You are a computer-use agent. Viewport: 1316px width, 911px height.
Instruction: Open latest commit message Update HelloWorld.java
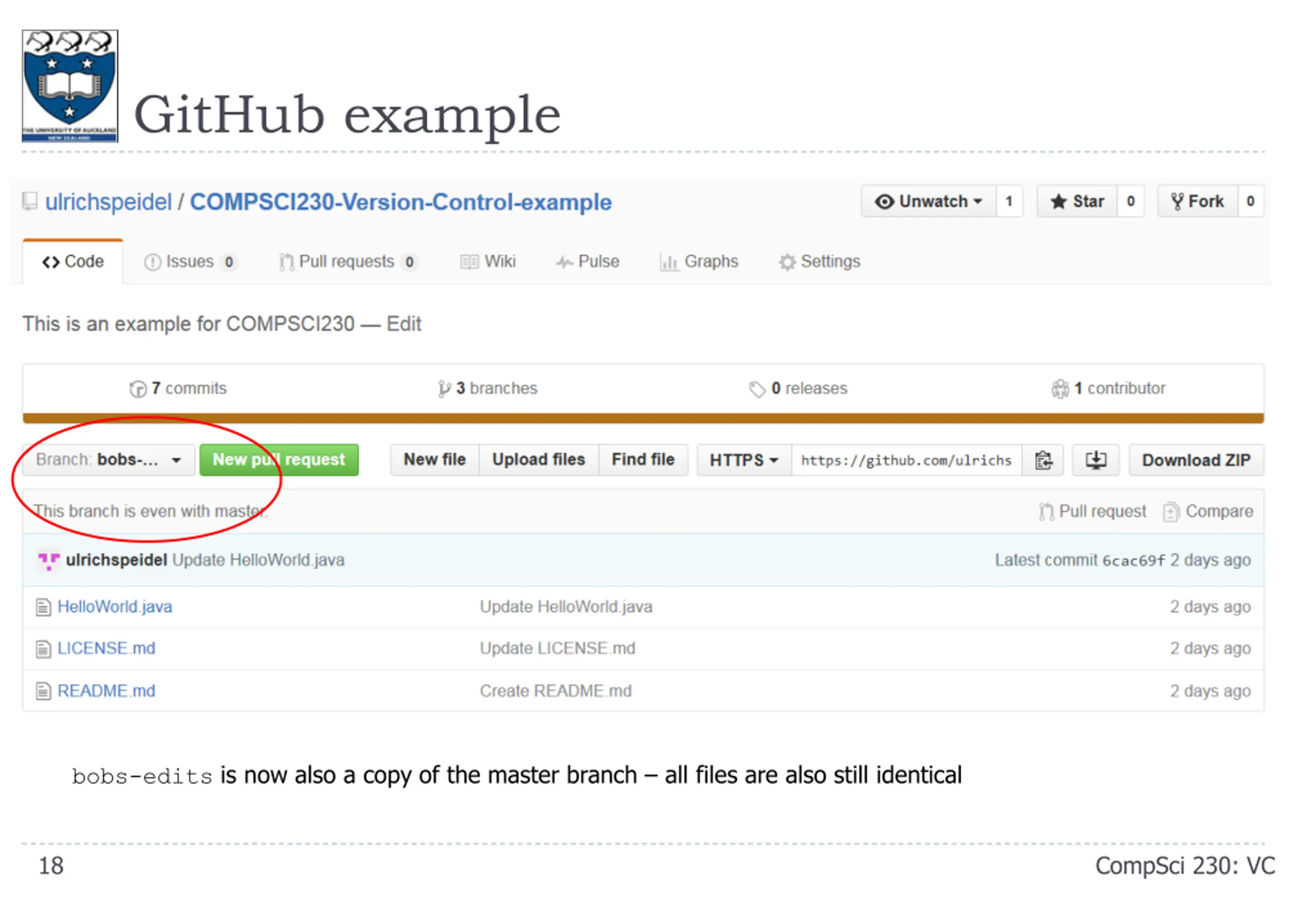(259, 560)
